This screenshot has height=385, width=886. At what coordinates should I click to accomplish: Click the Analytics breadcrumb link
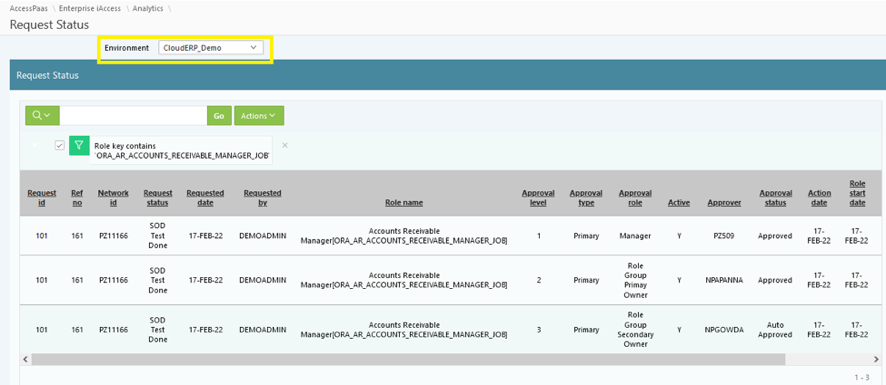(149, 8)
